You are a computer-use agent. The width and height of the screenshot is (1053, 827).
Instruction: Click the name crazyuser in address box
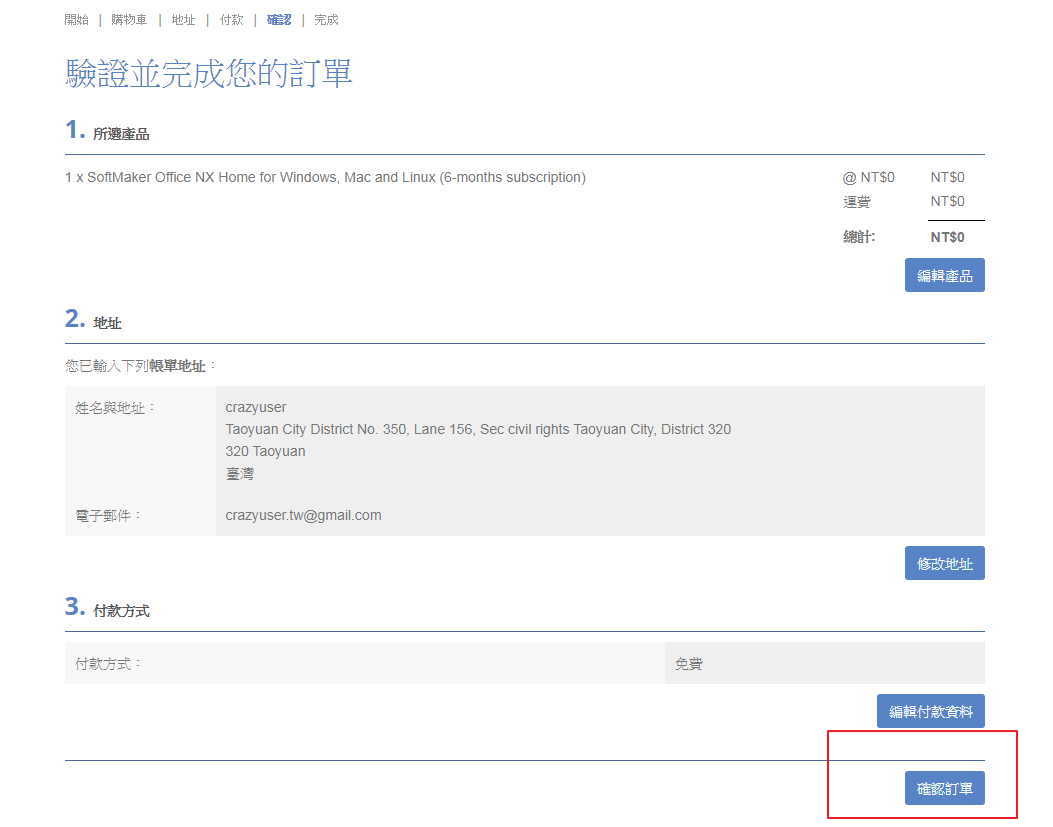[x=255, y=407]
